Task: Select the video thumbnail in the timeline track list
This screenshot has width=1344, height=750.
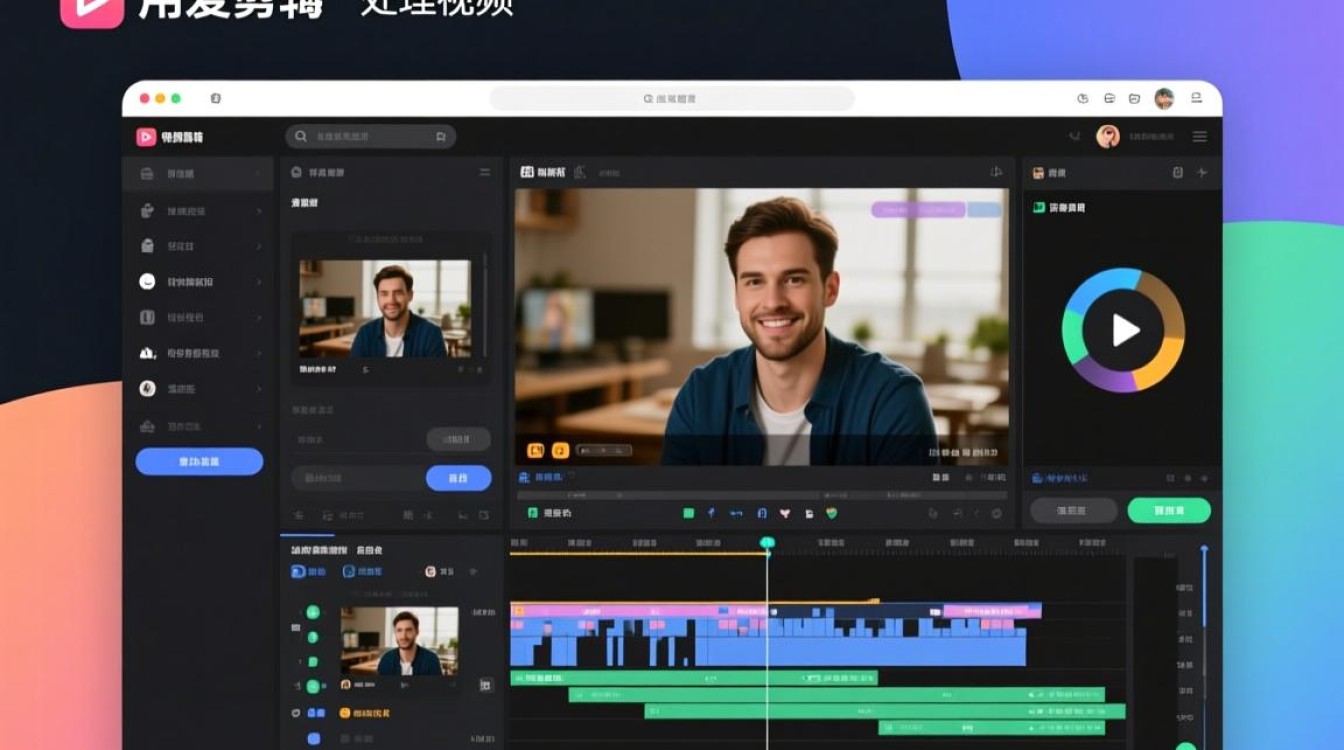Action: (399, 641)
